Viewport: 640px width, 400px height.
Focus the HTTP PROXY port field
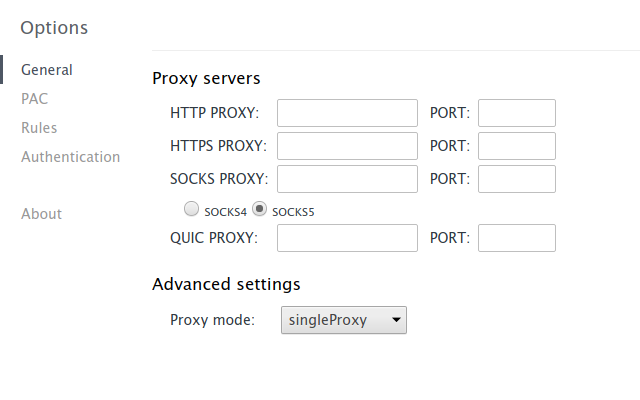[x=517, y=113]
